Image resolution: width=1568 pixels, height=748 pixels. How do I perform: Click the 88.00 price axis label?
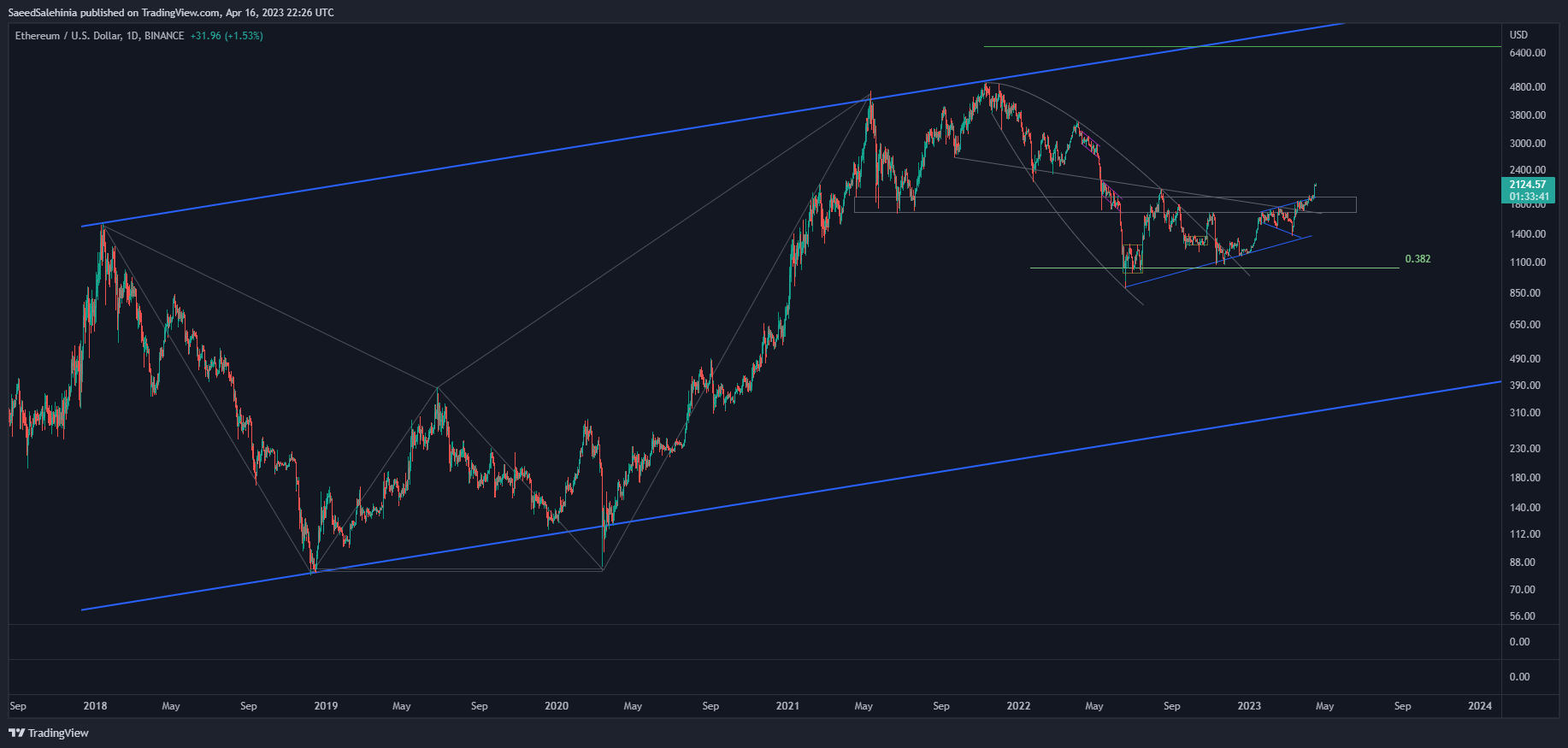(x=1523, y=562)
